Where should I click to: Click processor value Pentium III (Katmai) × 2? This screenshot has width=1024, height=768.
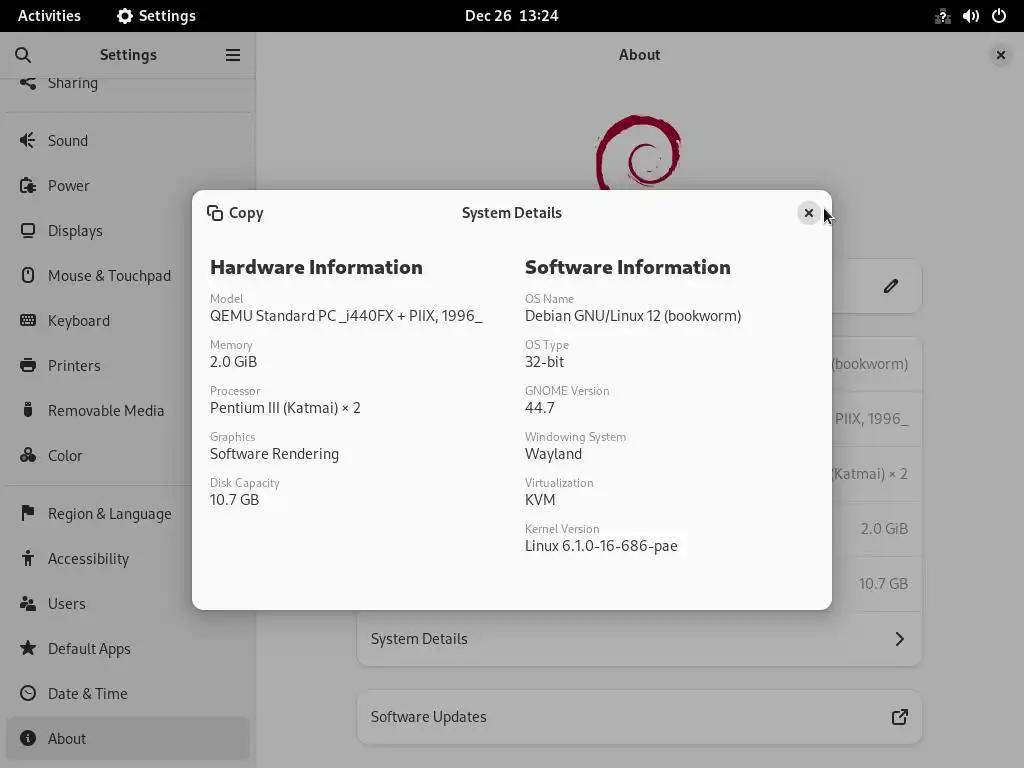285,408
